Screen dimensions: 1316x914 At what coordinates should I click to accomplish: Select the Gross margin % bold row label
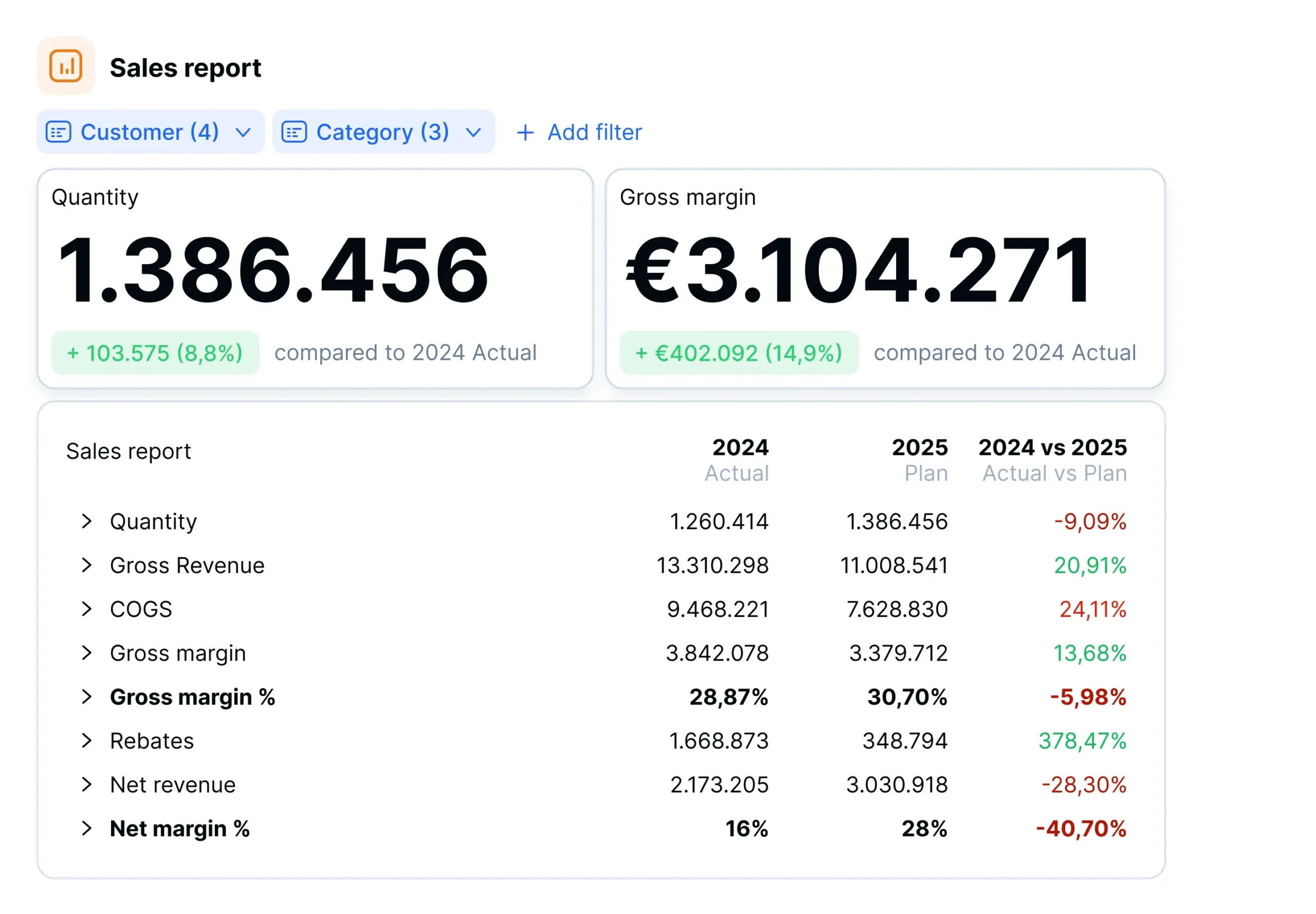(192, 697)
